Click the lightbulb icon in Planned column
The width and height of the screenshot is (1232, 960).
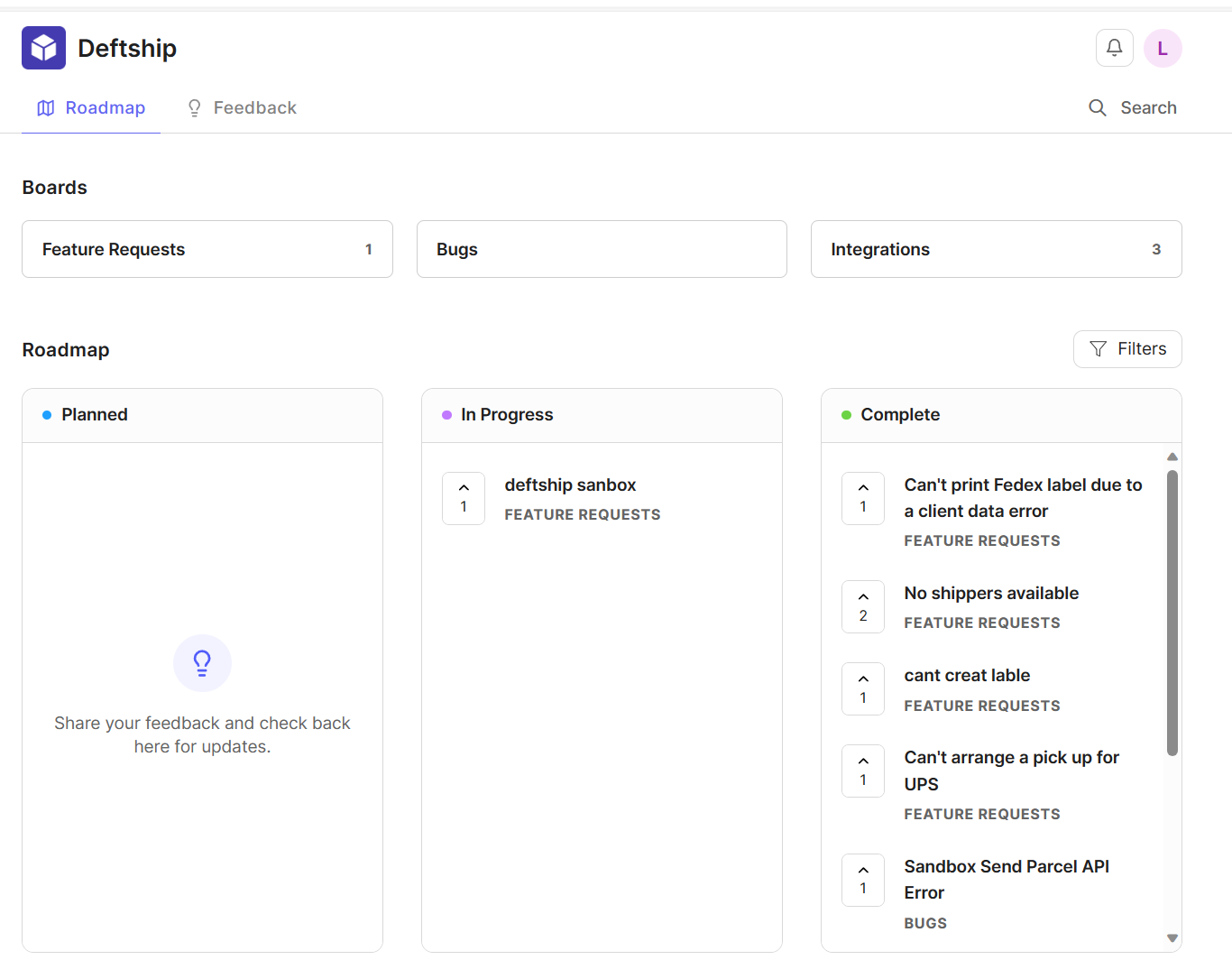(202, 663)
